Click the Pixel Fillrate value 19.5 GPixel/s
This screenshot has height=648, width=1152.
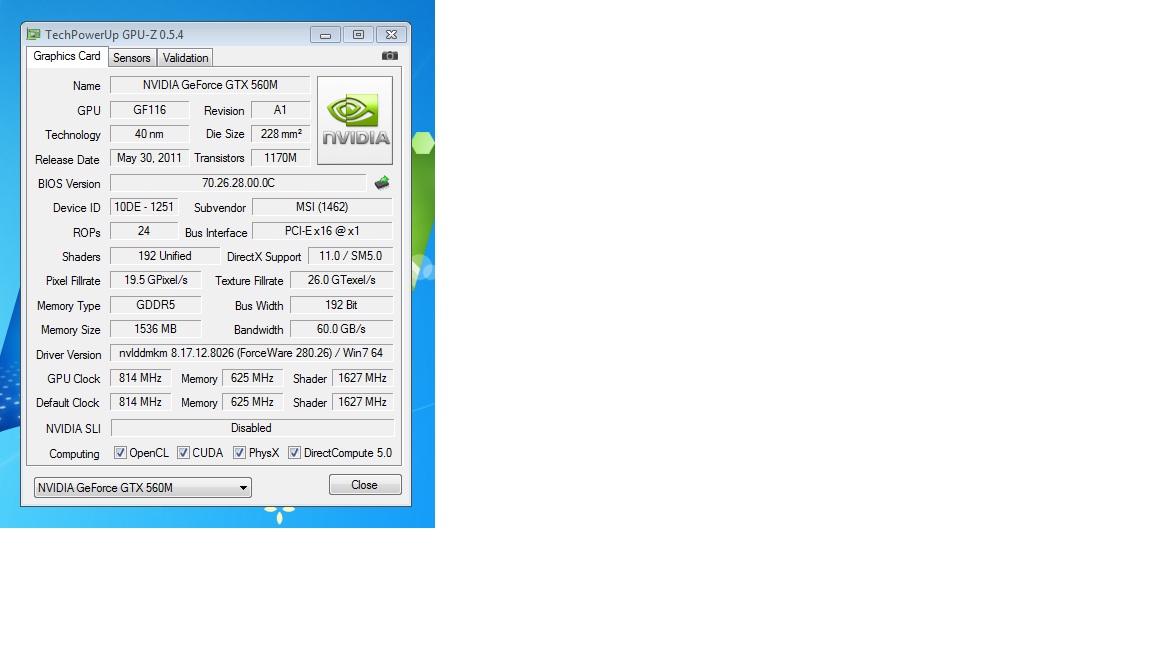click(x=156, y=280)
